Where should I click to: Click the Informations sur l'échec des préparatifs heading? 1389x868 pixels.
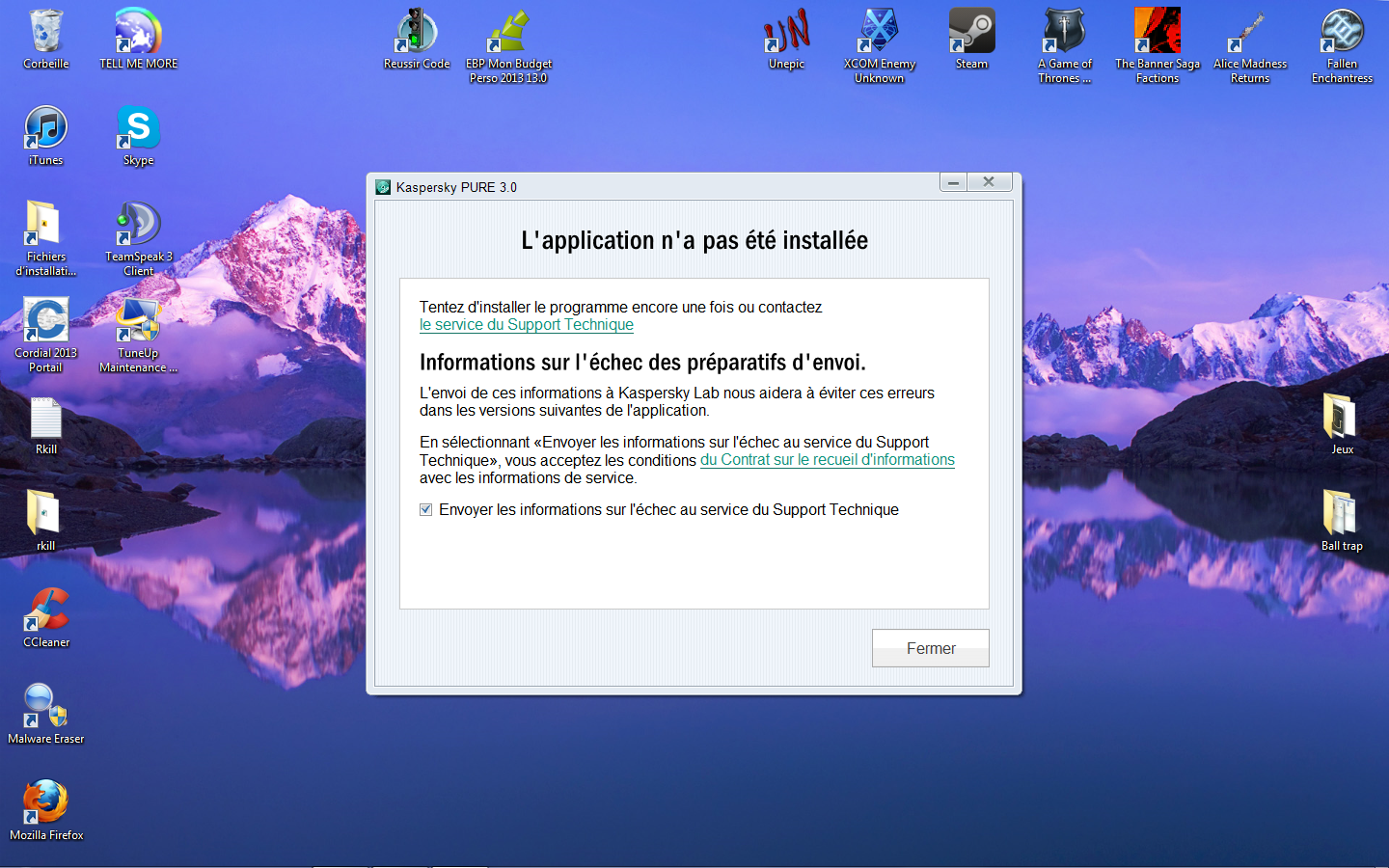coord(642,363)
